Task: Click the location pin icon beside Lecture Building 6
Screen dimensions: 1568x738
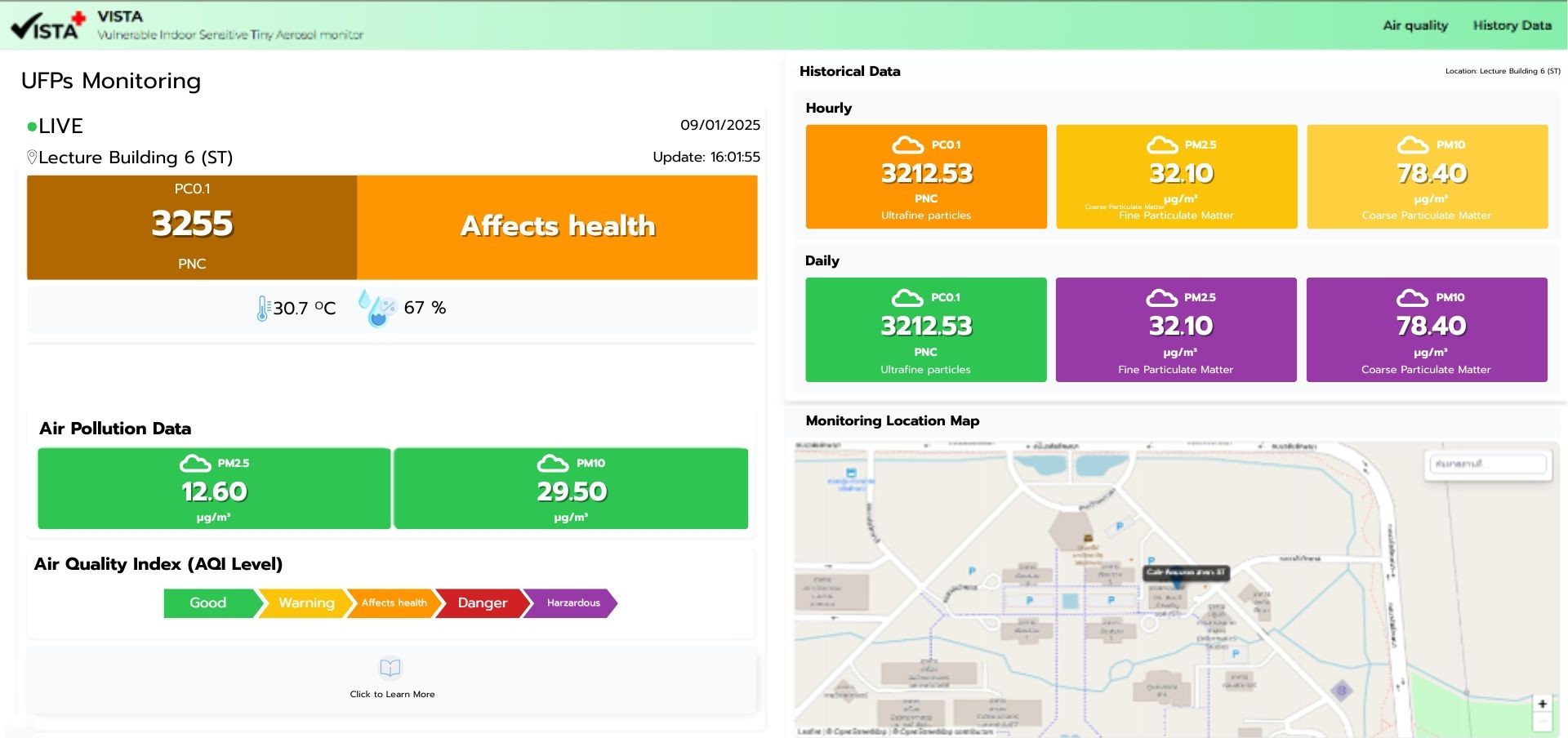Action: pos(32,157)
